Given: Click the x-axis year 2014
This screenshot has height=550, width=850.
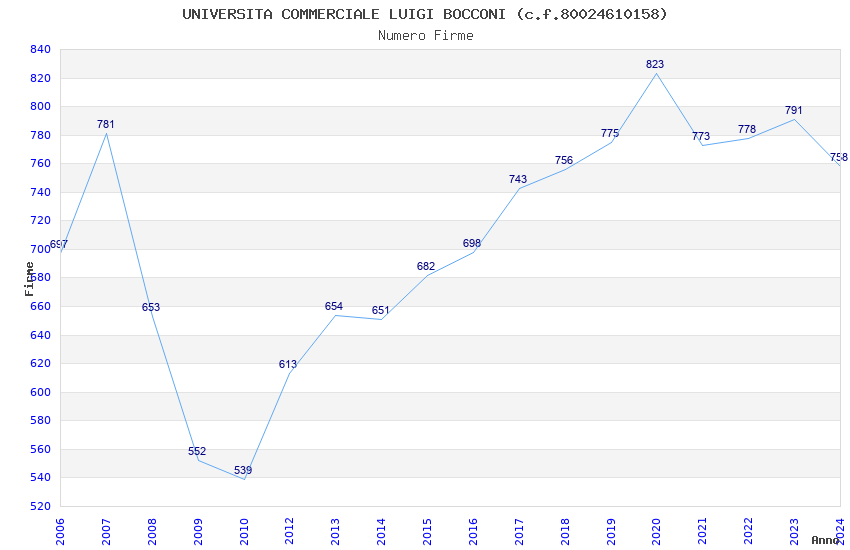Looking at the screenshot, I should (x=381, y=531).
